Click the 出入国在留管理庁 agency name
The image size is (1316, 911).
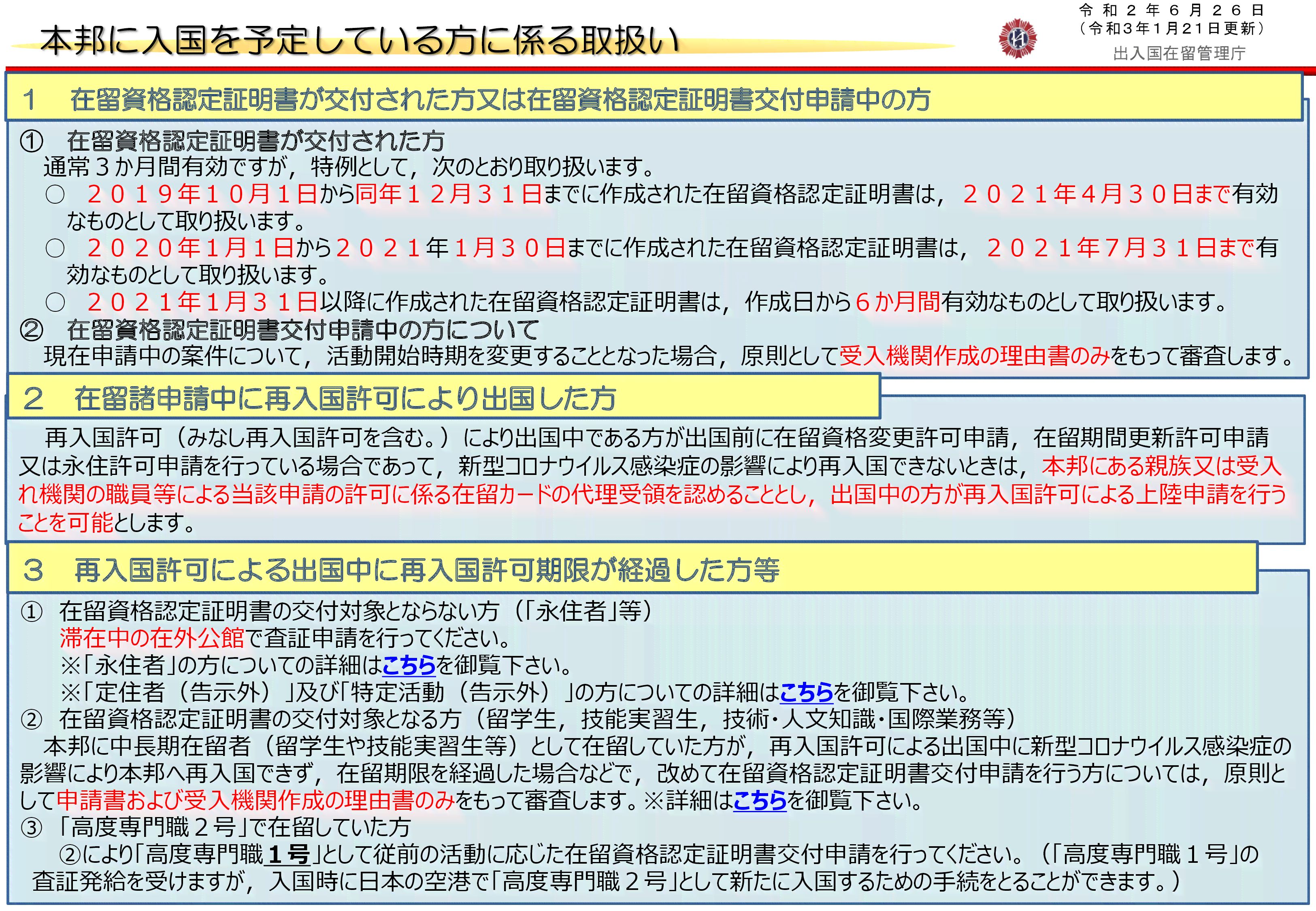coord(1179,53)
